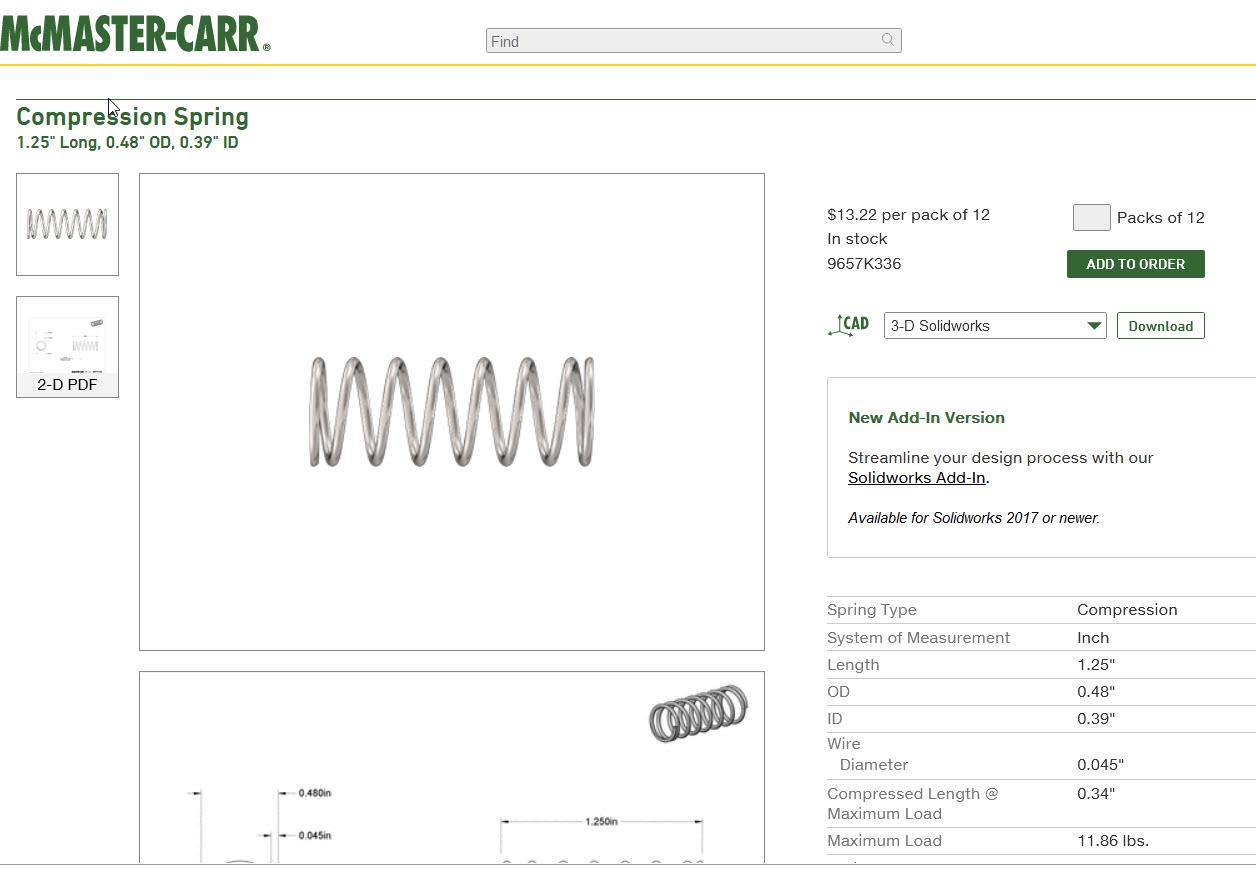Screen dimensions: 1256x869
Task: Click the Compression Spring page heading
Action: [x=132, y=116]
